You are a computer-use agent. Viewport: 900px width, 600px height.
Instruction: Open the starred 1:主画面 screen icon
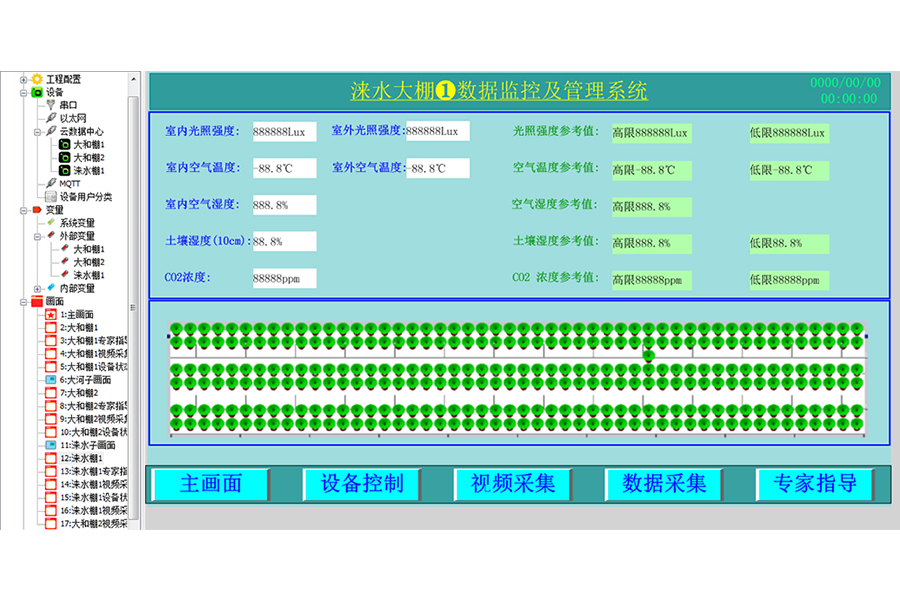[x=51, y=314]
